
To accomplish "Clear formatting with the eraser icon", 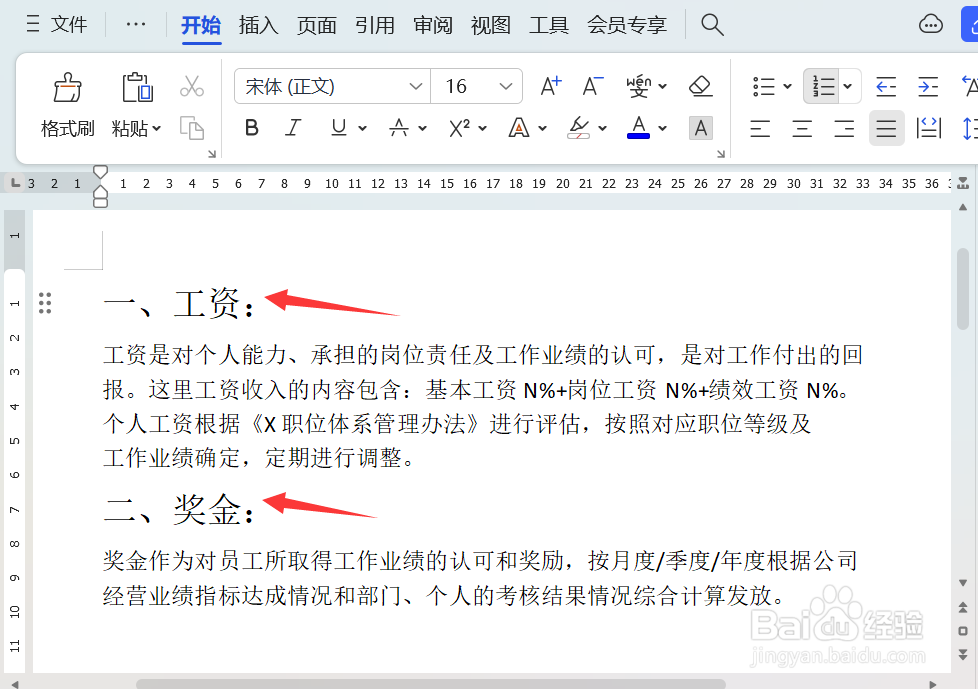I will pos(700,86).
